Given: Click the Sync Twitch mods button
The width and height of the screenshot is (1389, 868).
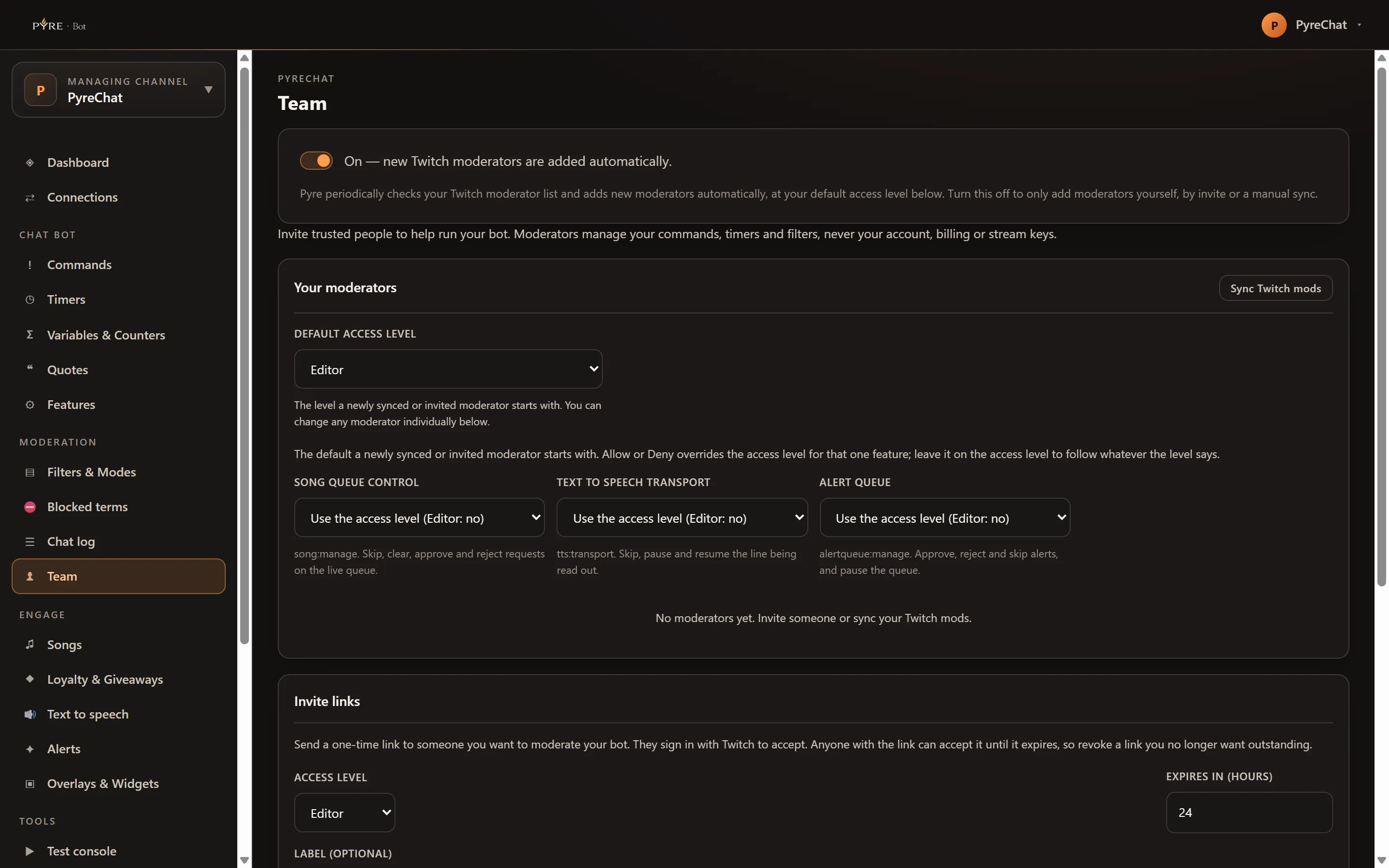Looking at the screenshot, I should [x=1275, y=288].
